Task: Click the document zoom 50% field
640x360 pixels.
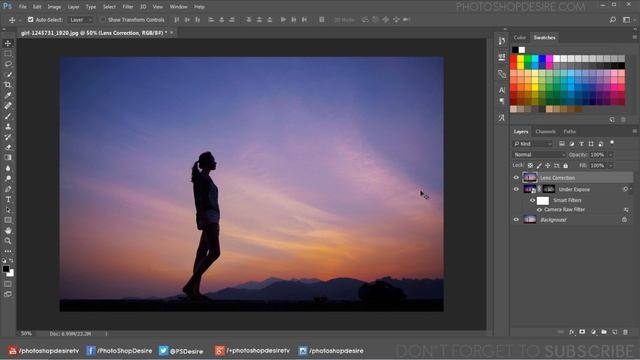Action: [26, 333]
